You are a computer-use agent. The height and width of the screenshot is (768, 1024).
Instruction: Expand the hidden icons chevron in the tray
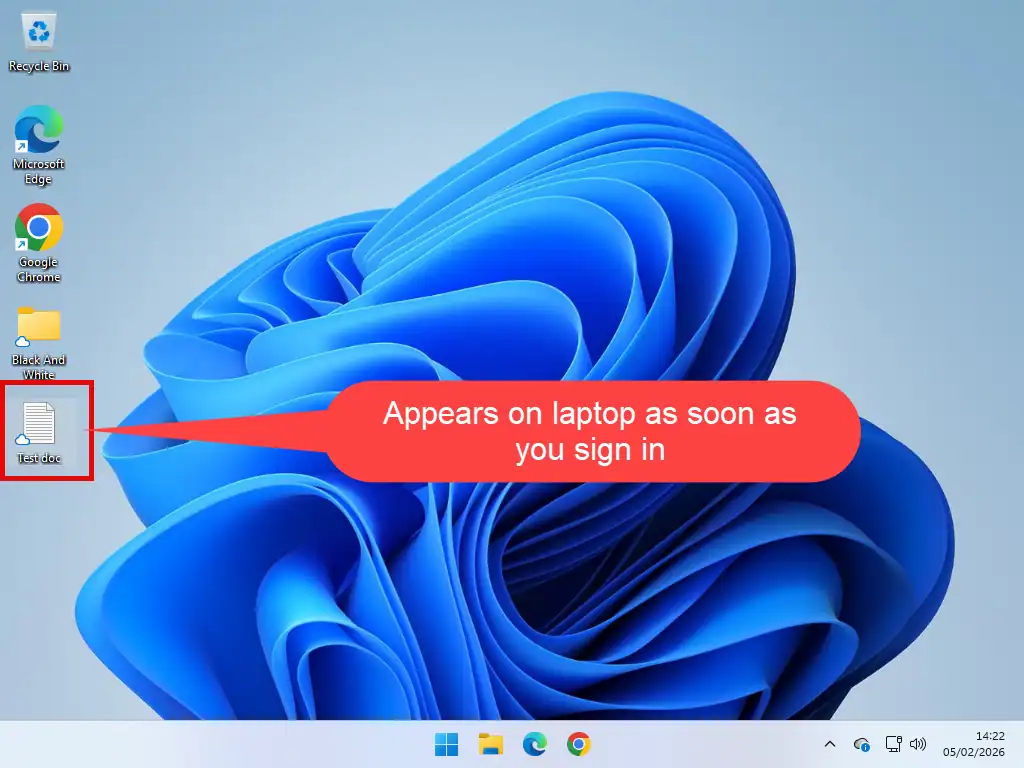829,744
